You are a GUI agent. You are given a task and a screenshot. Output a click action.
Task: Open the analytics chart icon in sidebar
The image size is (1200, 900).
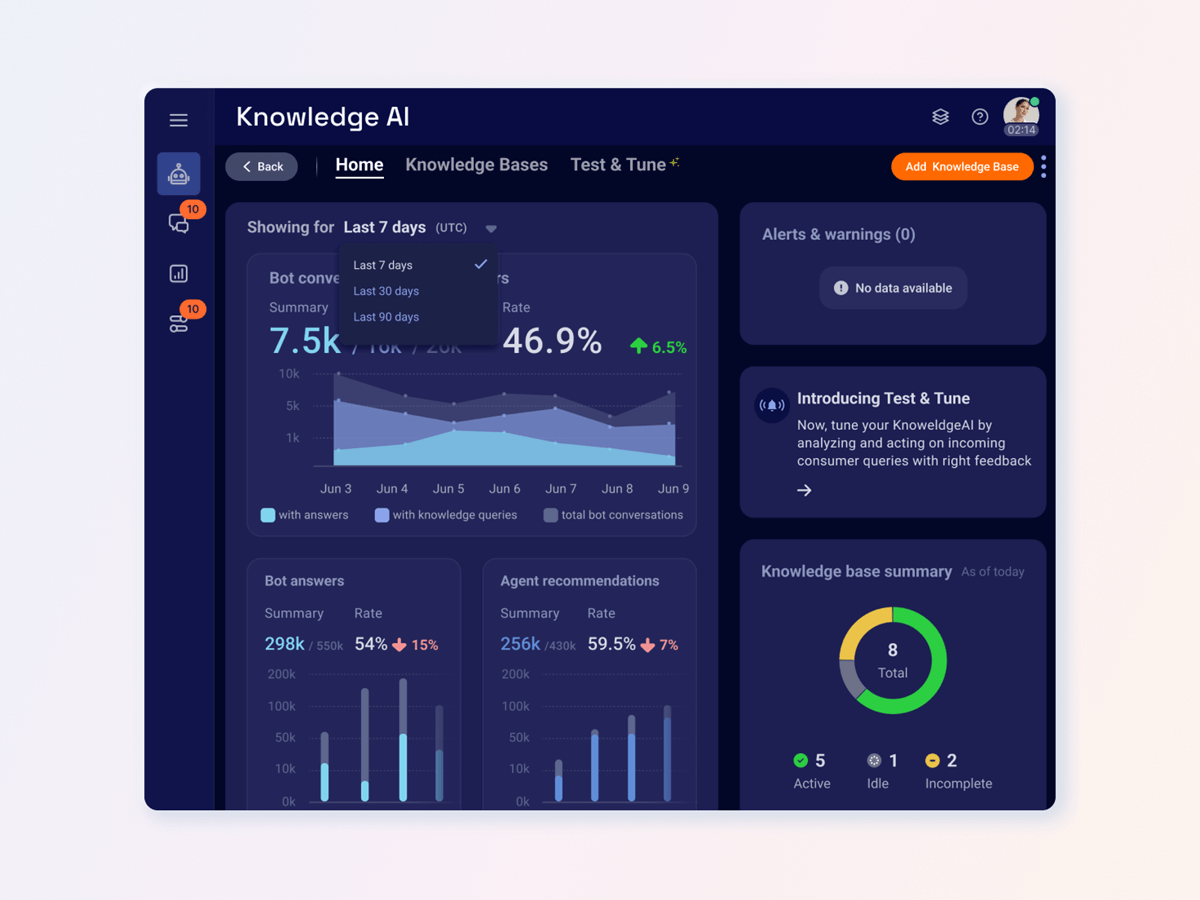click(178, 273)
